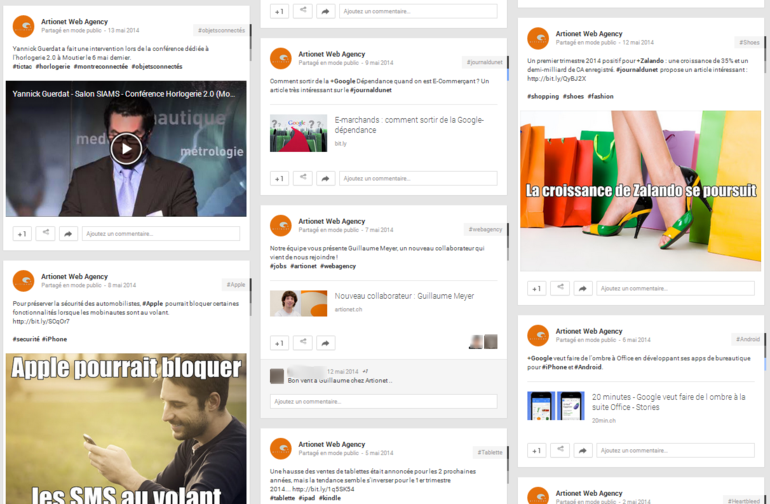View +1 user avatars on Guillaume Meyer post
This screenshot has height=504, width=770.
coord(483,341)
